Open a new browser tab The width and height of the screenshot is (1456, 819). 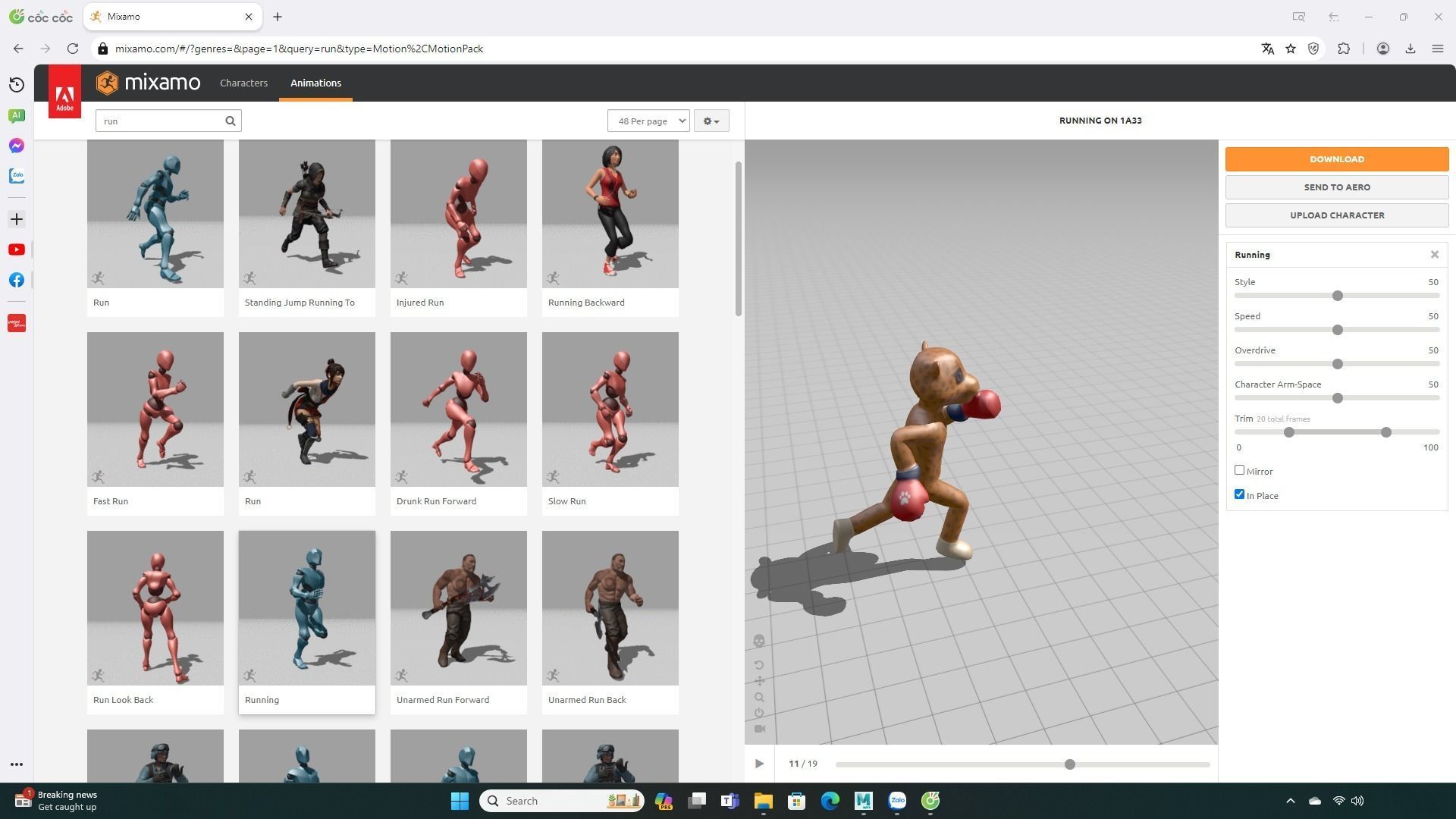pos(278,17)
